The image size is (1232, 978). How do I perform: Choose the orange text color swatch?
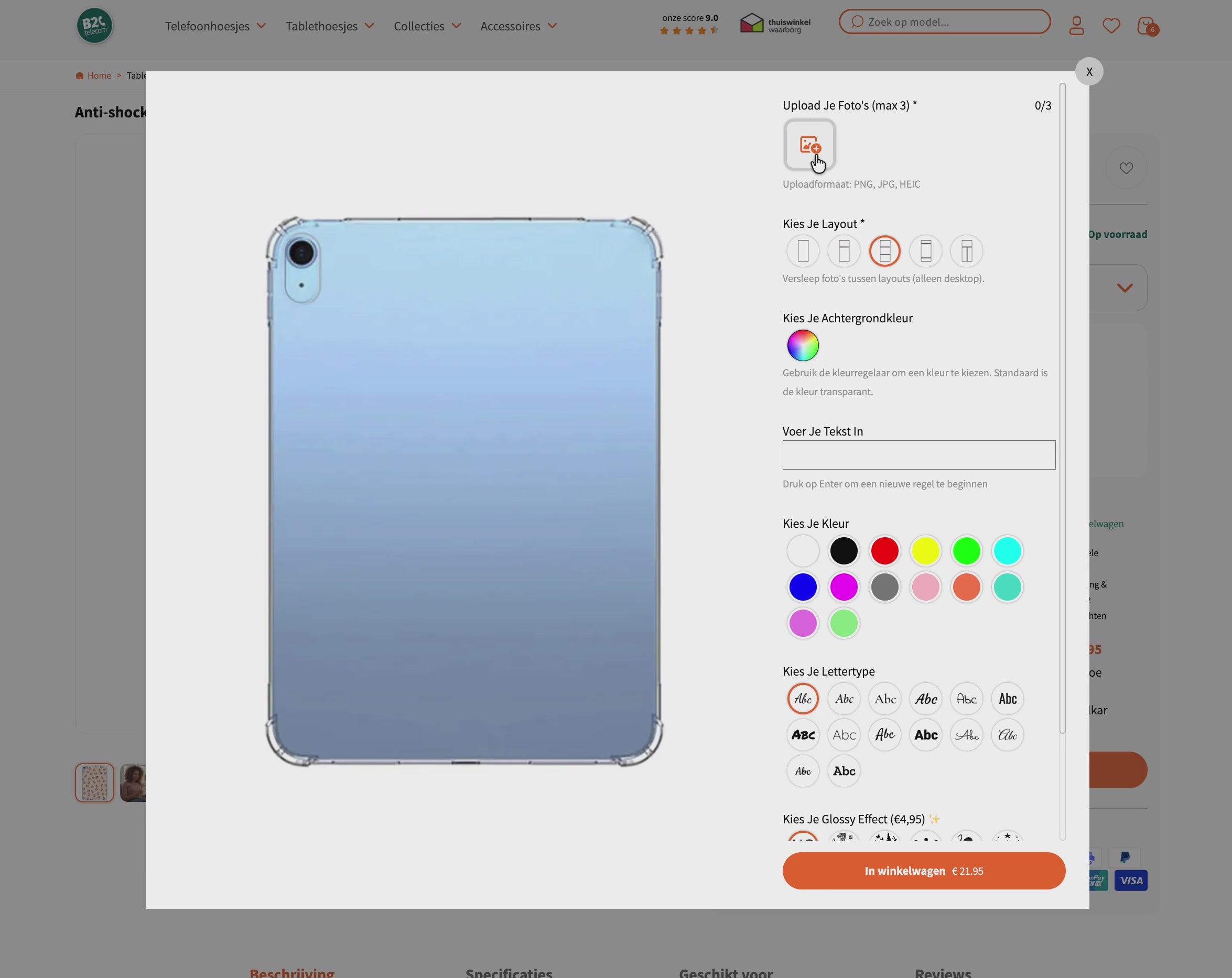coord(967,586)
